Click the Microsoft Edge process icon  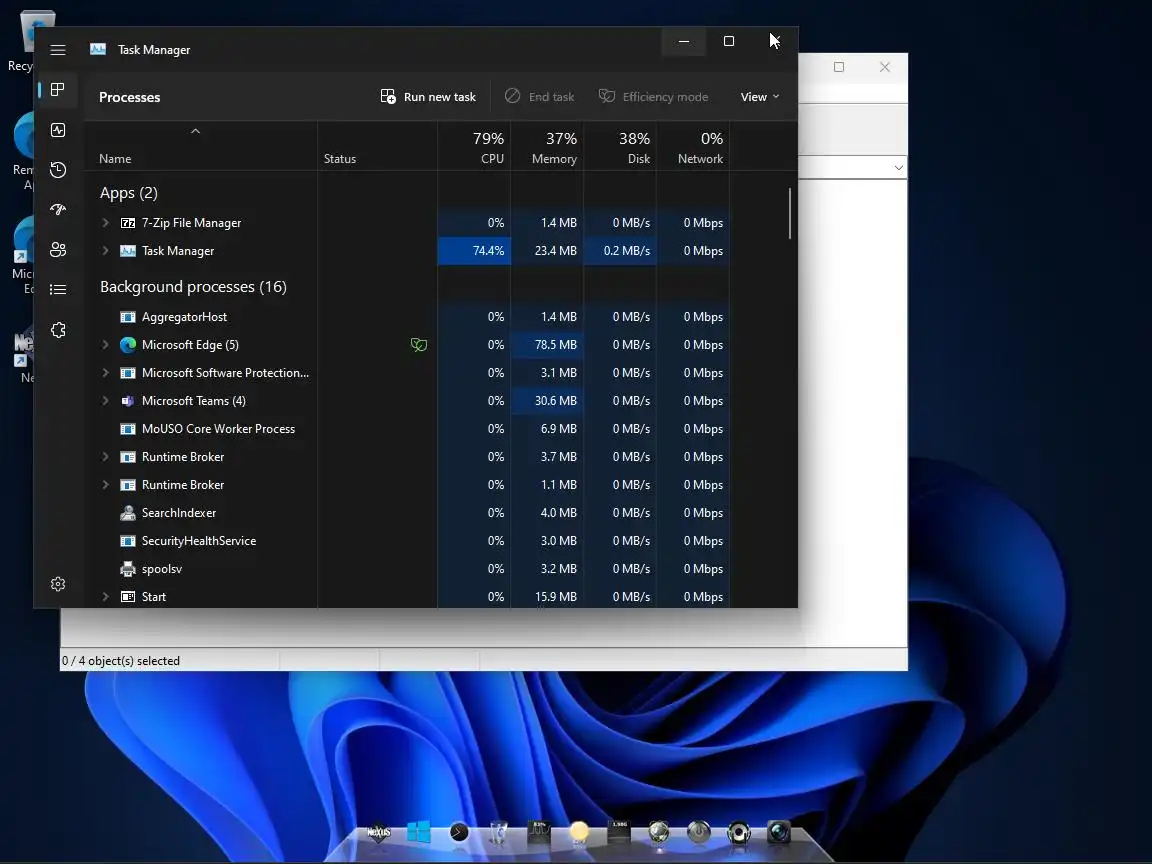128,345
